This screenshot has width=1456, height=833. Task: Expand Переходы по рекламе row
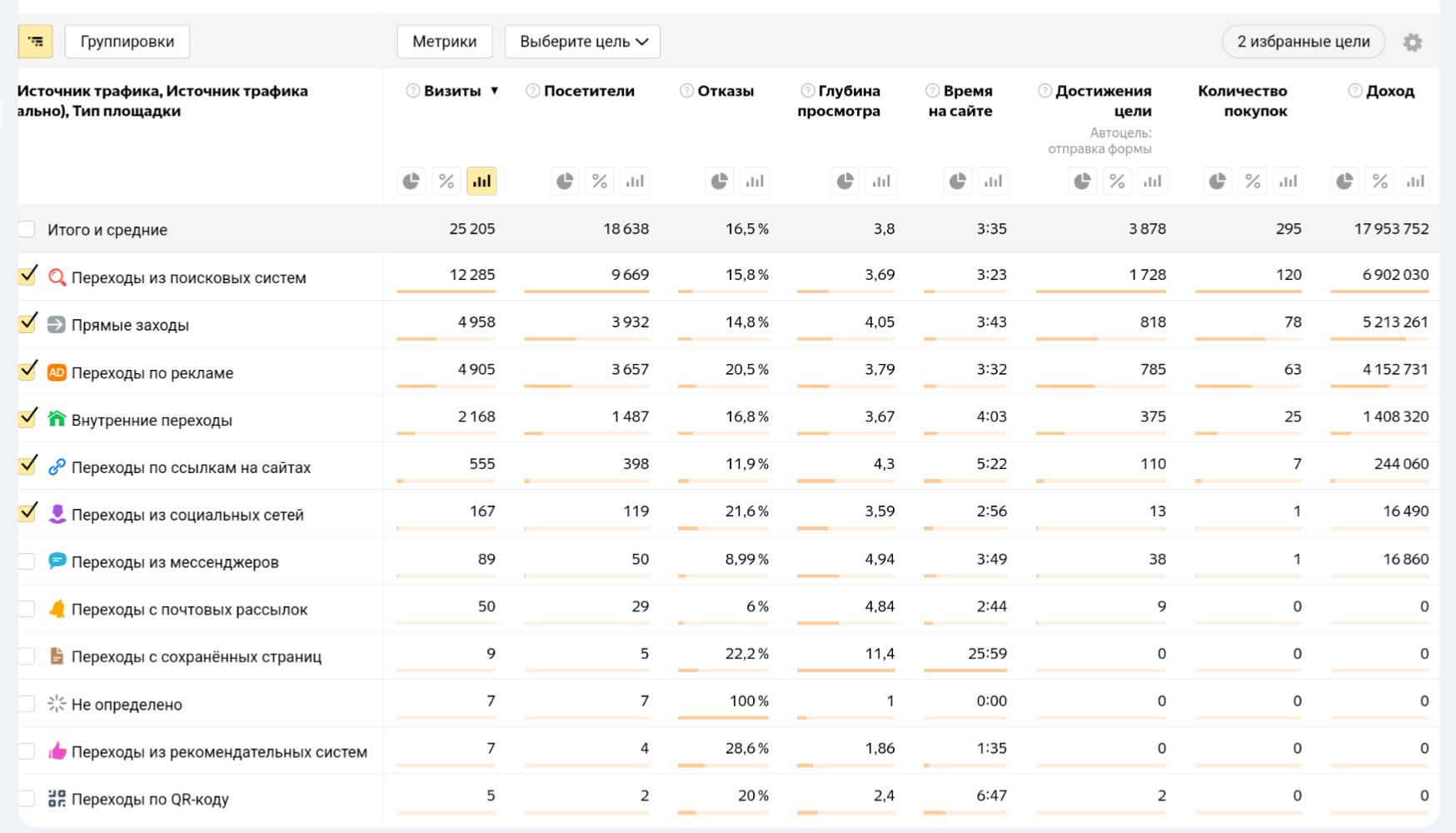(152, 373)
